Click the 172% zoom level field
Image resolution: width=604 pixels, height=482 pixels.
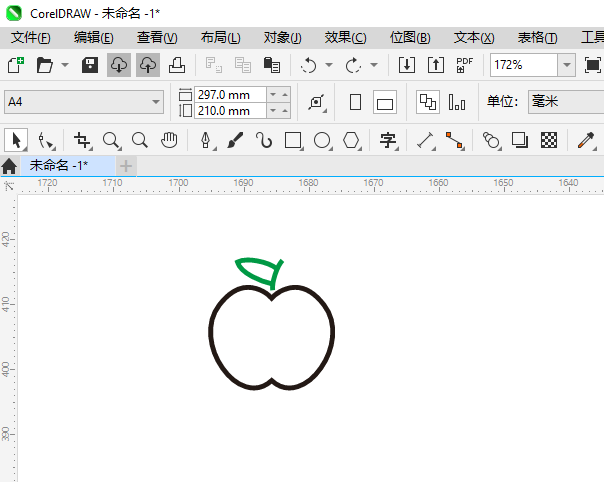pyautogui.click(x=524, y=65)
